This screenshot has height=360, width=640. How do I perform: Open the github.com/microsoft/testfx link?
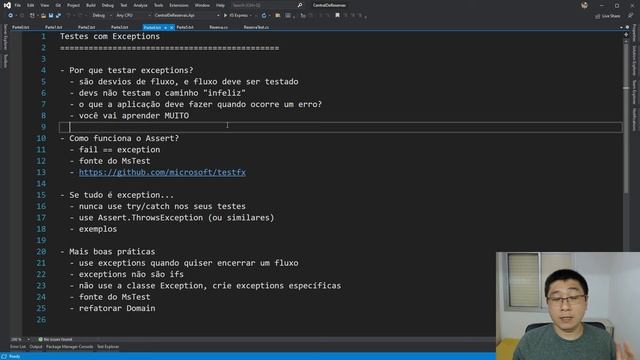(162, 172)
